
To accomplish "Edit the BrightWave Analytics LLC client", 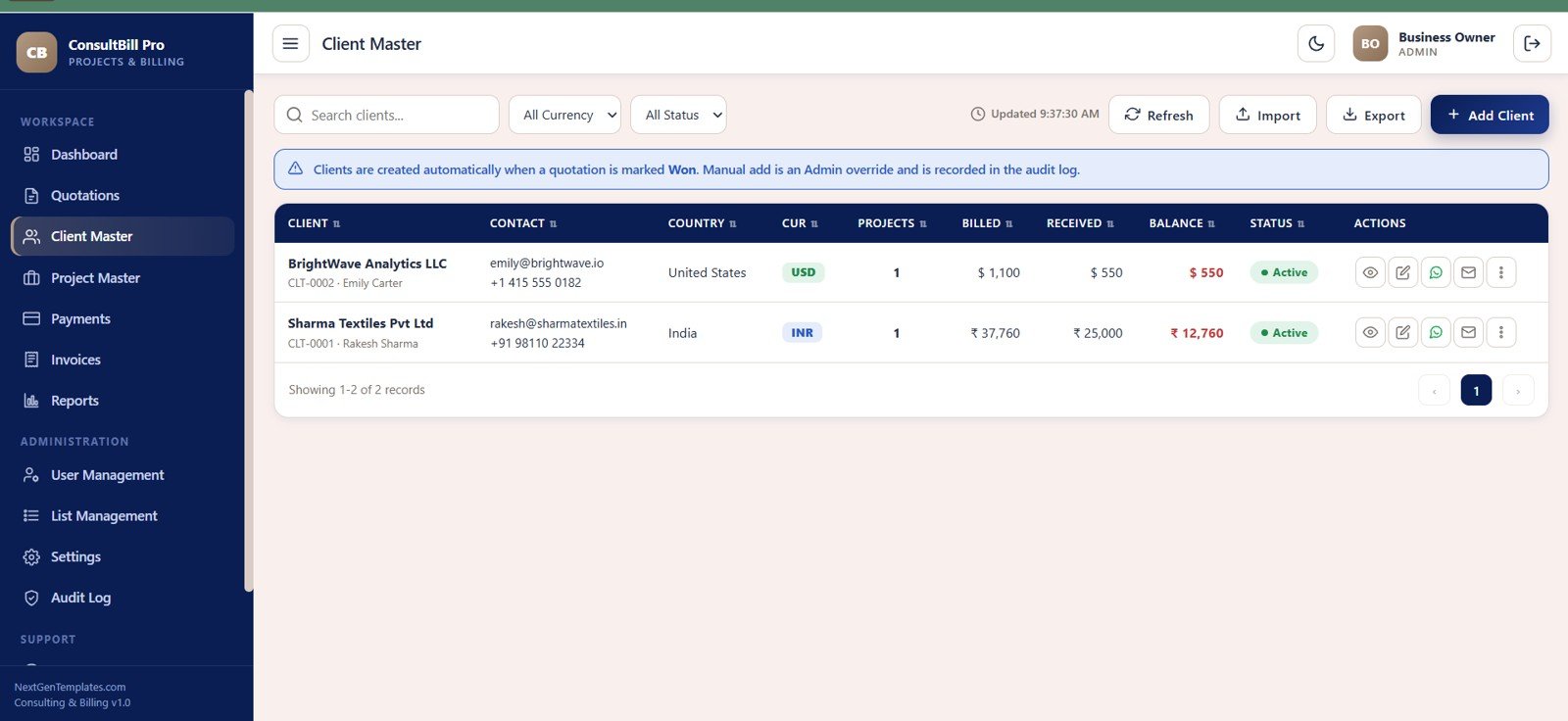I will [1402, 272].
